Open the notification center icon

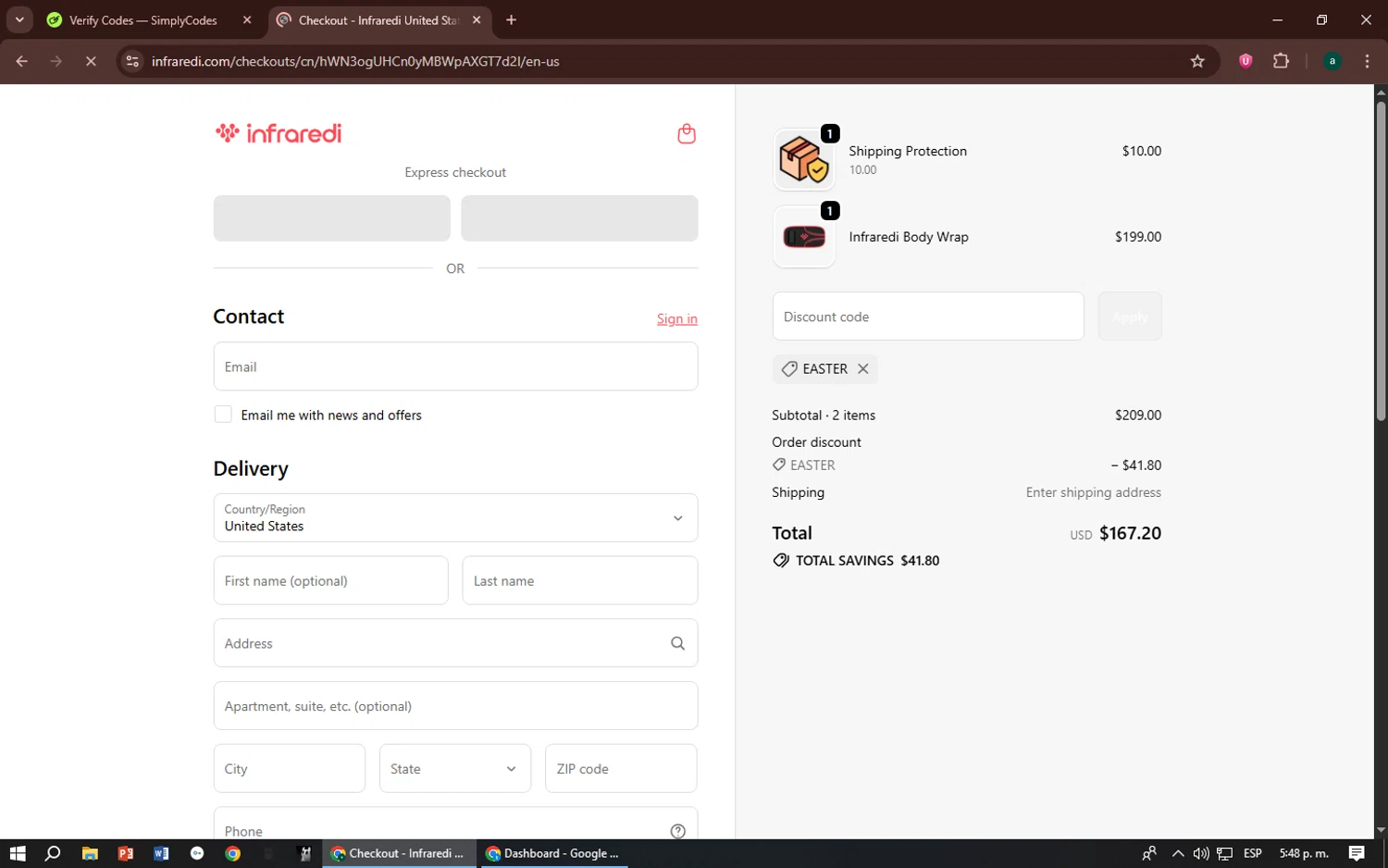pos(1357,853)
